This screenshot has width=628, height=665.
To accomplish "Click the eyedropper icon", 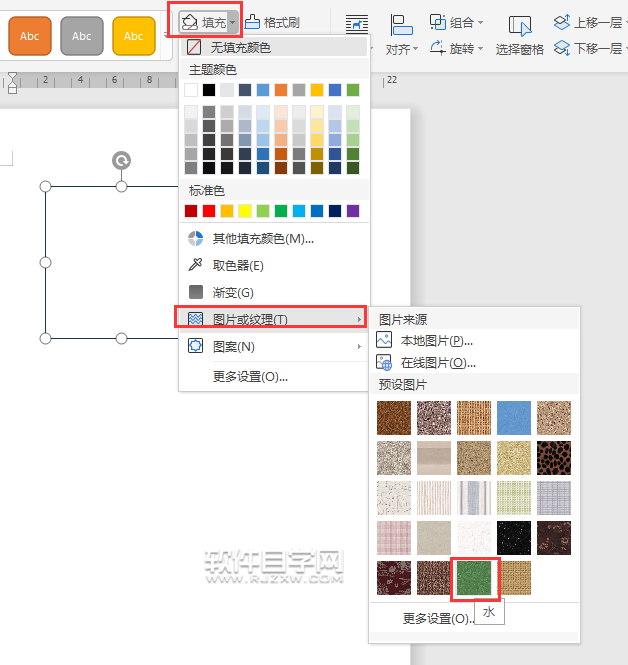I will pyautogui.click(x=195, y=265).
